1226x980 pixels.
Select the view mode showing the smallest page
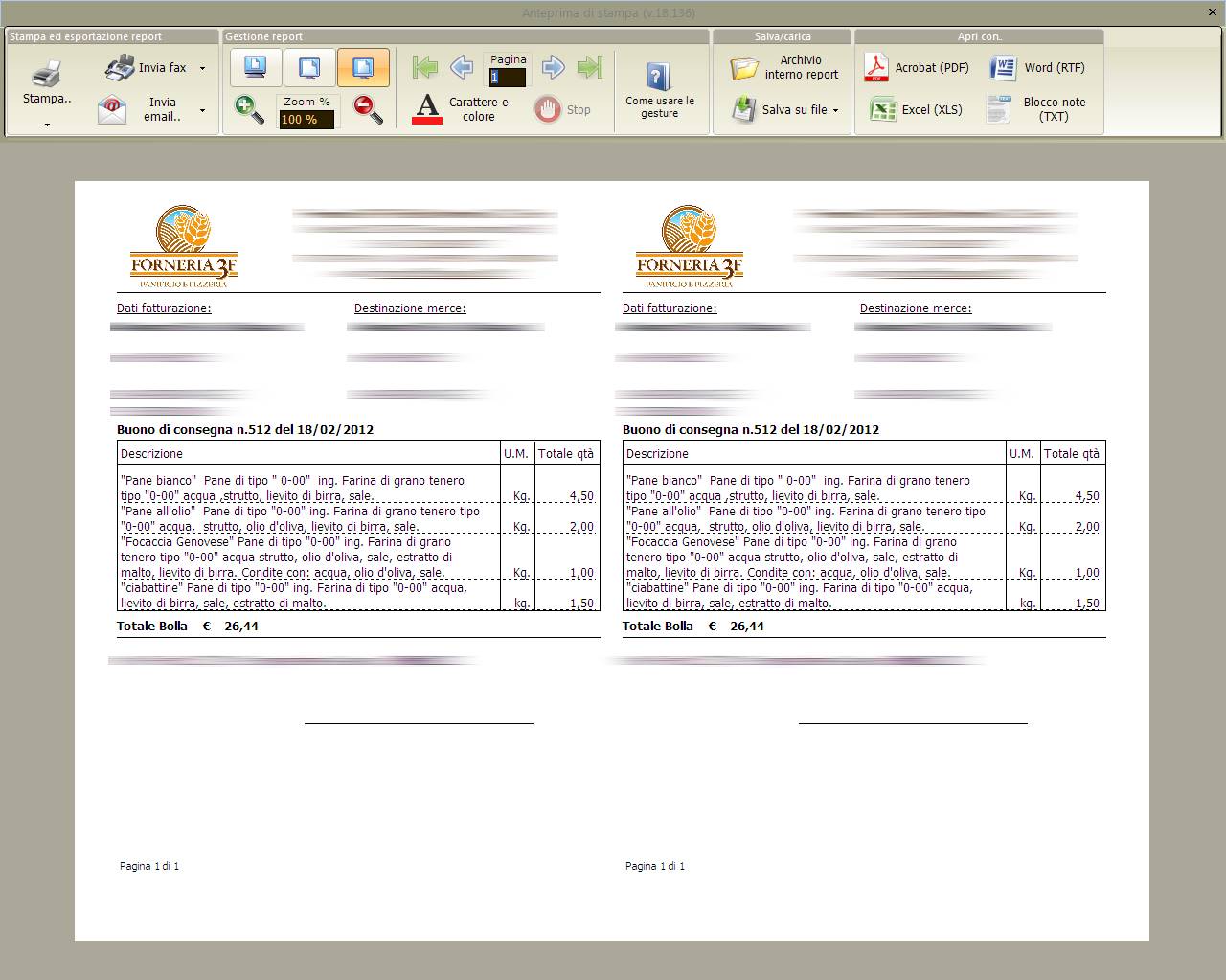click(x=256, y=67)
